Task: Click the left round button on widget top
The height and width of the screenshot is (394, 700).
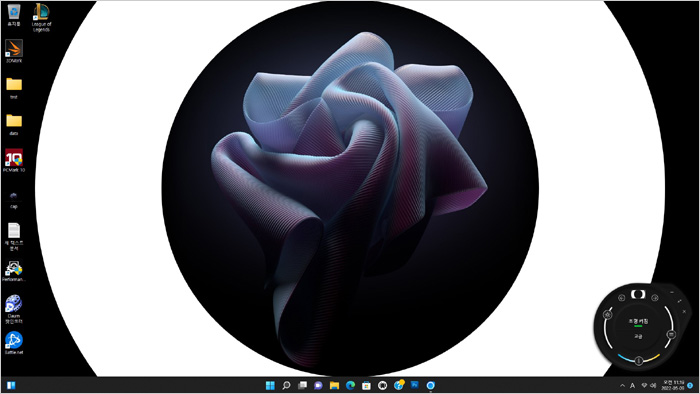Action: 621,298
